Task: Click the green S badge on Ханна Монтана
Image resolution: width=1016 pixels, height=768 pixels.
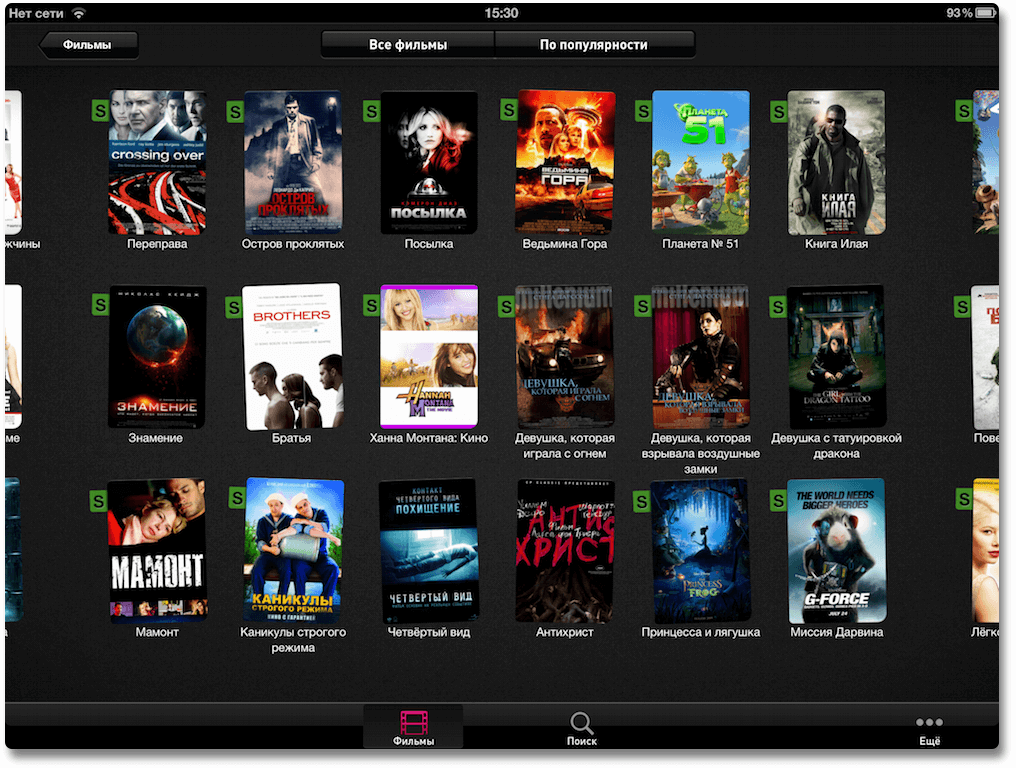Action: point(371,305)
